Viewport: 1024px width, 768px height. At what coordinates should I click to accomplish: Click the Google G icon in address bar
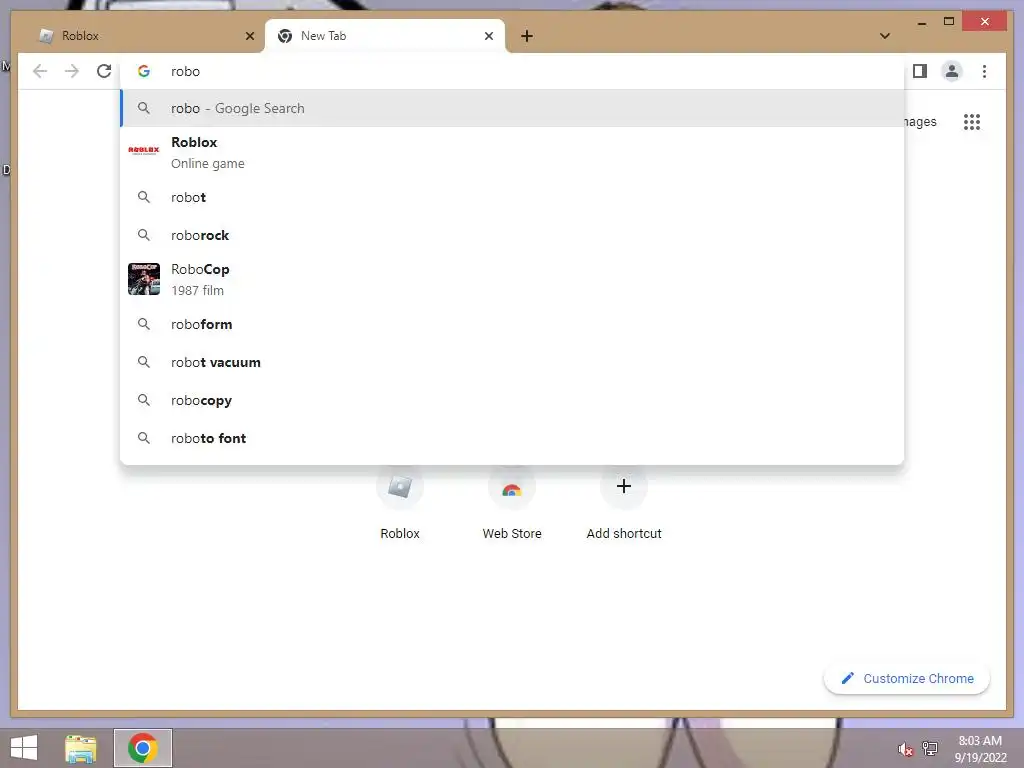tap(144, 71)
